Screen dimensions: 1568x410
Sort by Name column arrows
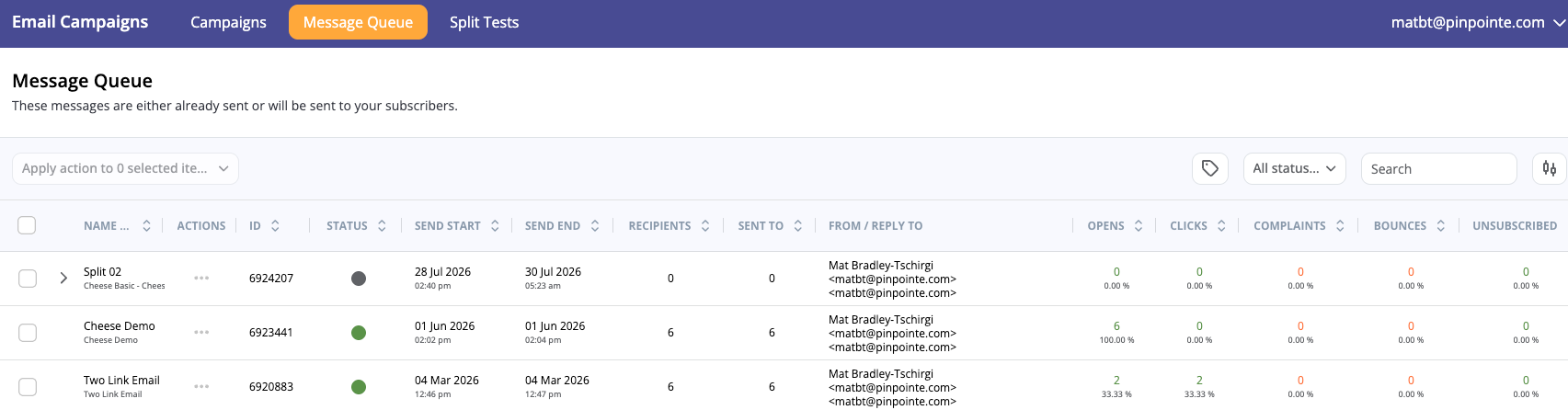[x=146, y=225]
